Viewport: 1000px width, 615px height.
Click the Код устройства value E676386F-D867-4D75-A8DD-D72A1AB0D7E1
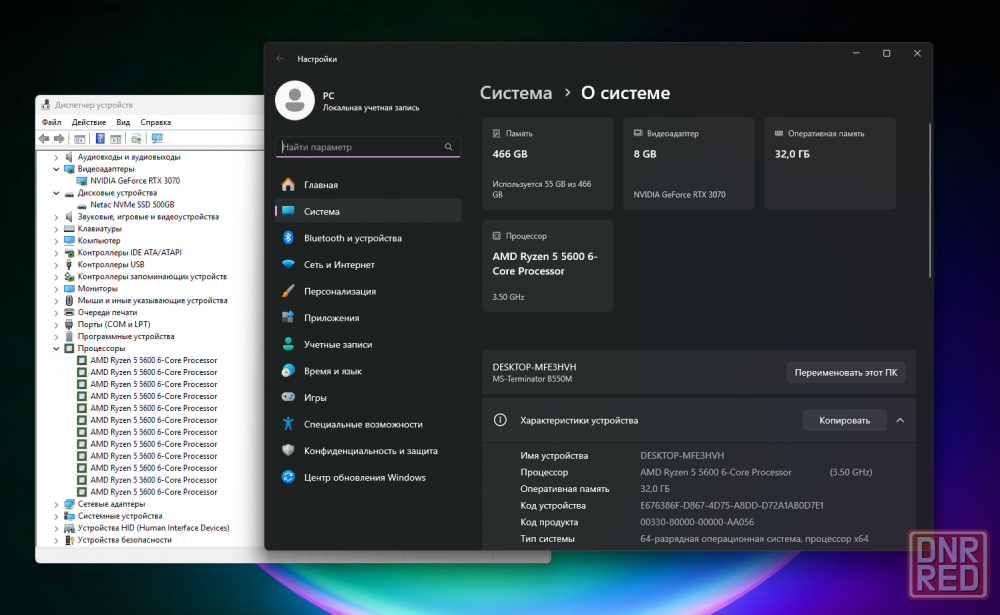(x=732, y=505)
